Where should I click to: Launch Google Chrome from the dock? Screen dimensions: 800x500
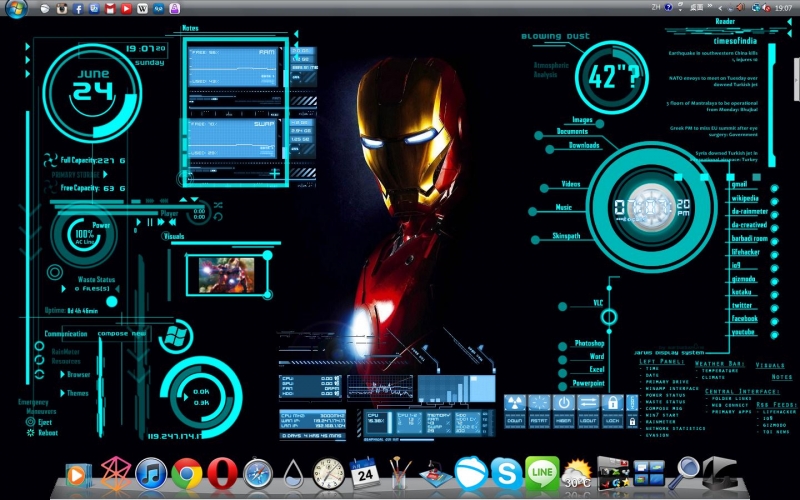pos(186,472)
